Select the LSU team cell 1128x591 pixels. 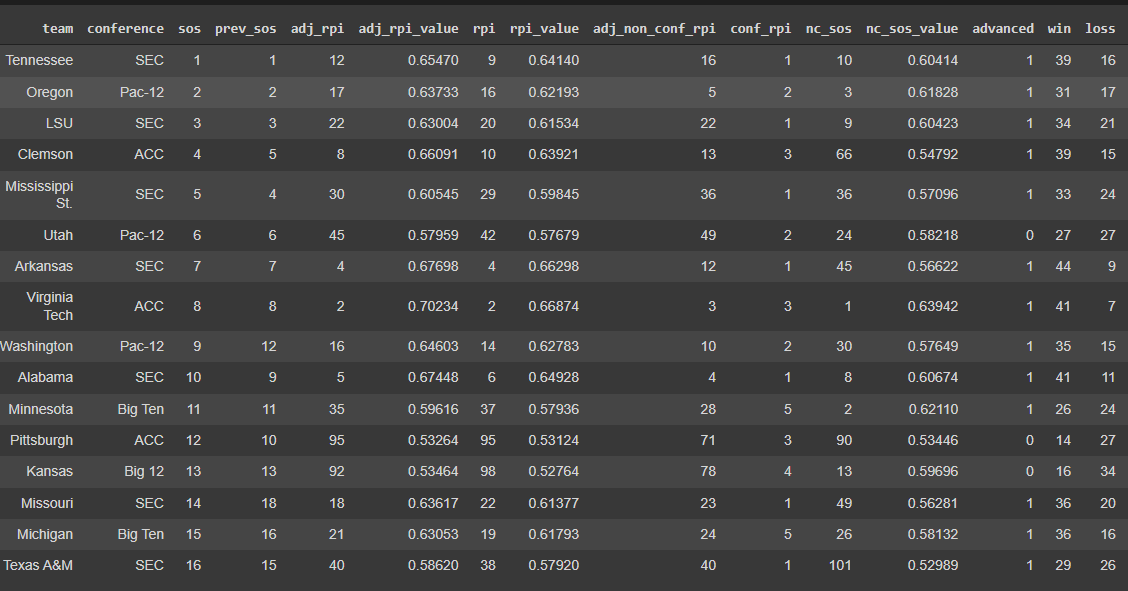59,123
